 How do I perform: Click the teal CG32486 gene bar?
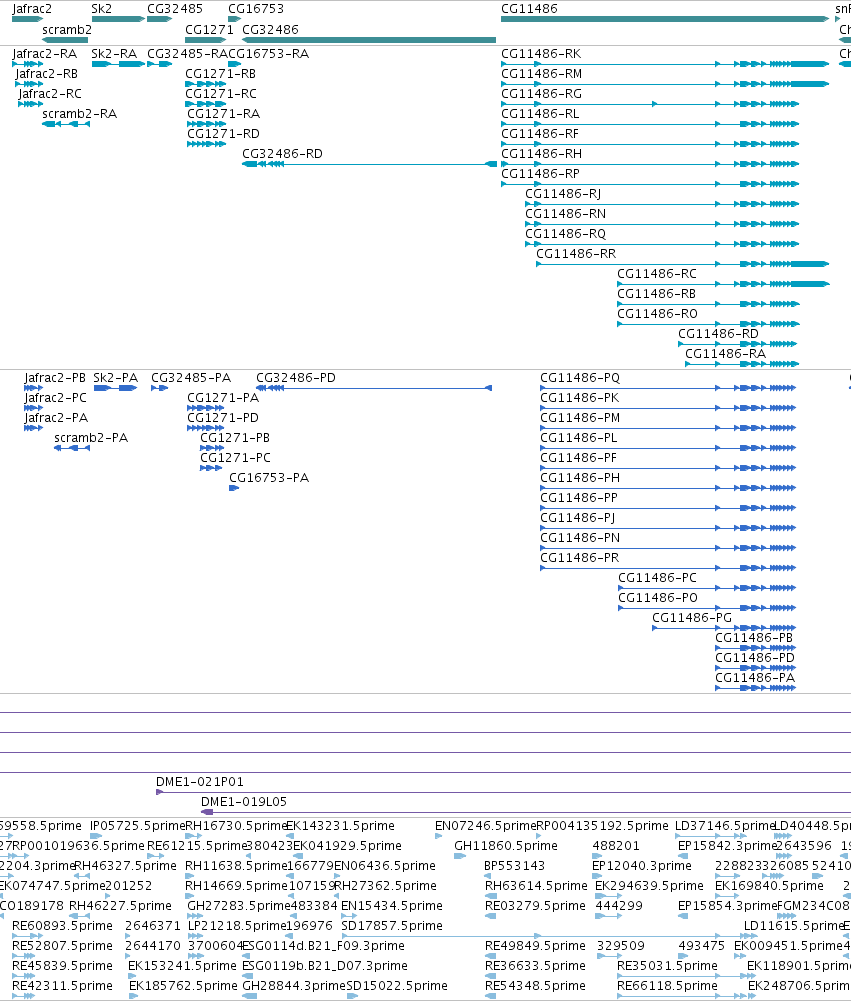pyautogui.click(x=369, y=40)
